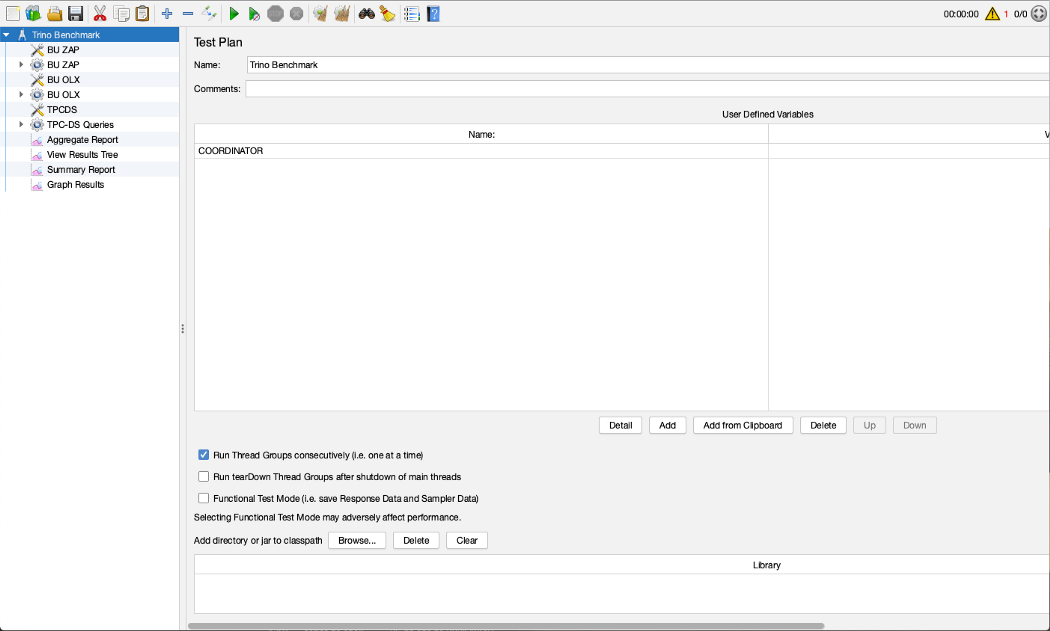
Task: Click the panel splitter handle
Action: click(x=182, y=328)
